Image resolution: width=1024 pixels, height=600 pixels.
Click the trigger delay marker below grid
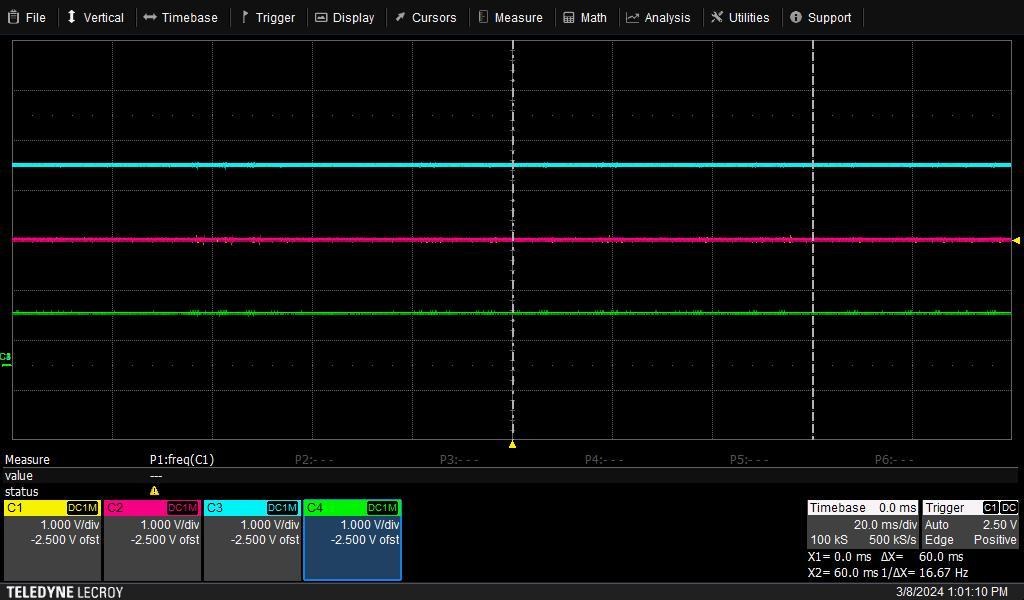[513, 445]
